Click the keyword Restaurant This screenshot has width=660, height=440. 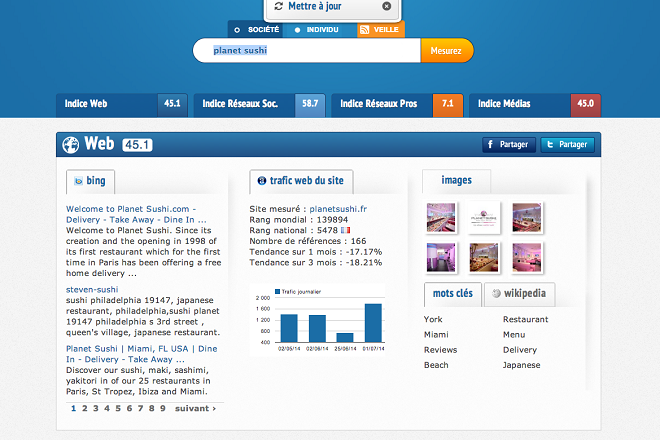click(526, 319)
